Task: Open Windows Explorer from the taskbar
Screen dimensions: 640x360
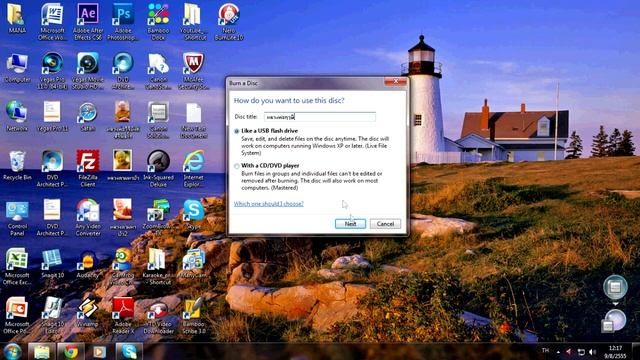Action: pyautogui.click(x=41, y=351)
